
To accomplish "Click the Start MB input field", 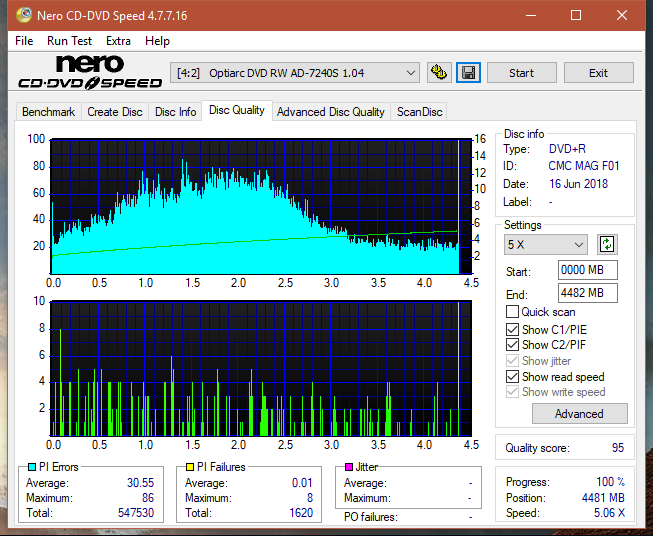I will click(x=587, y=270).
